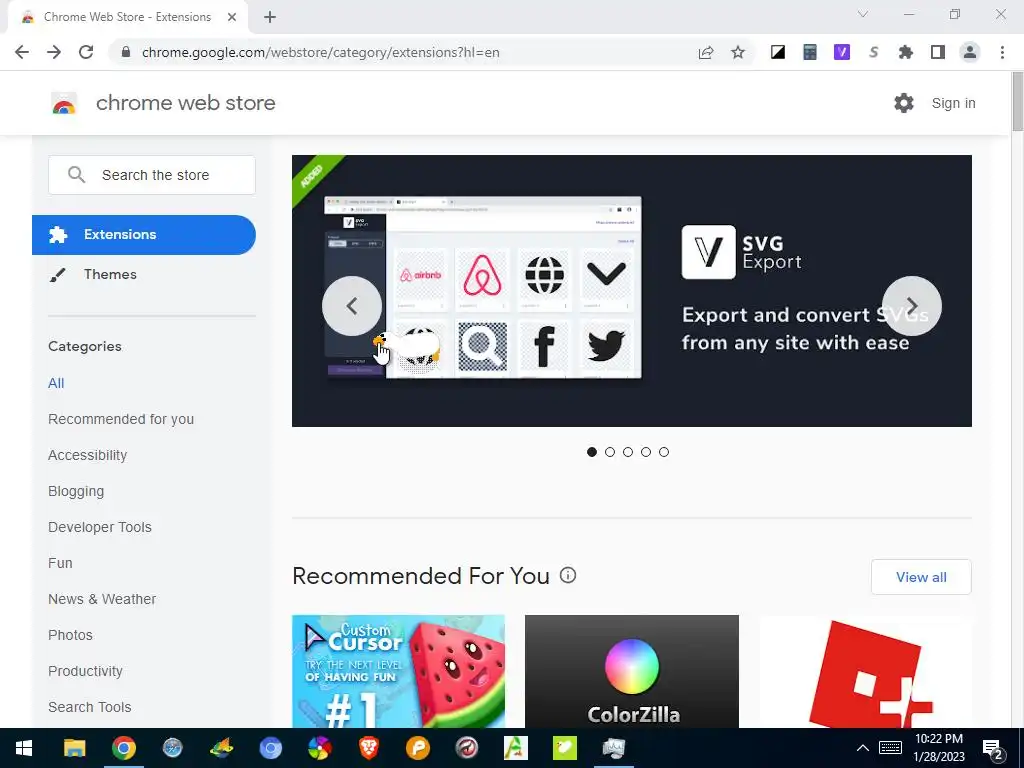
Task: Choose Search Tools category
Action: 89,707
